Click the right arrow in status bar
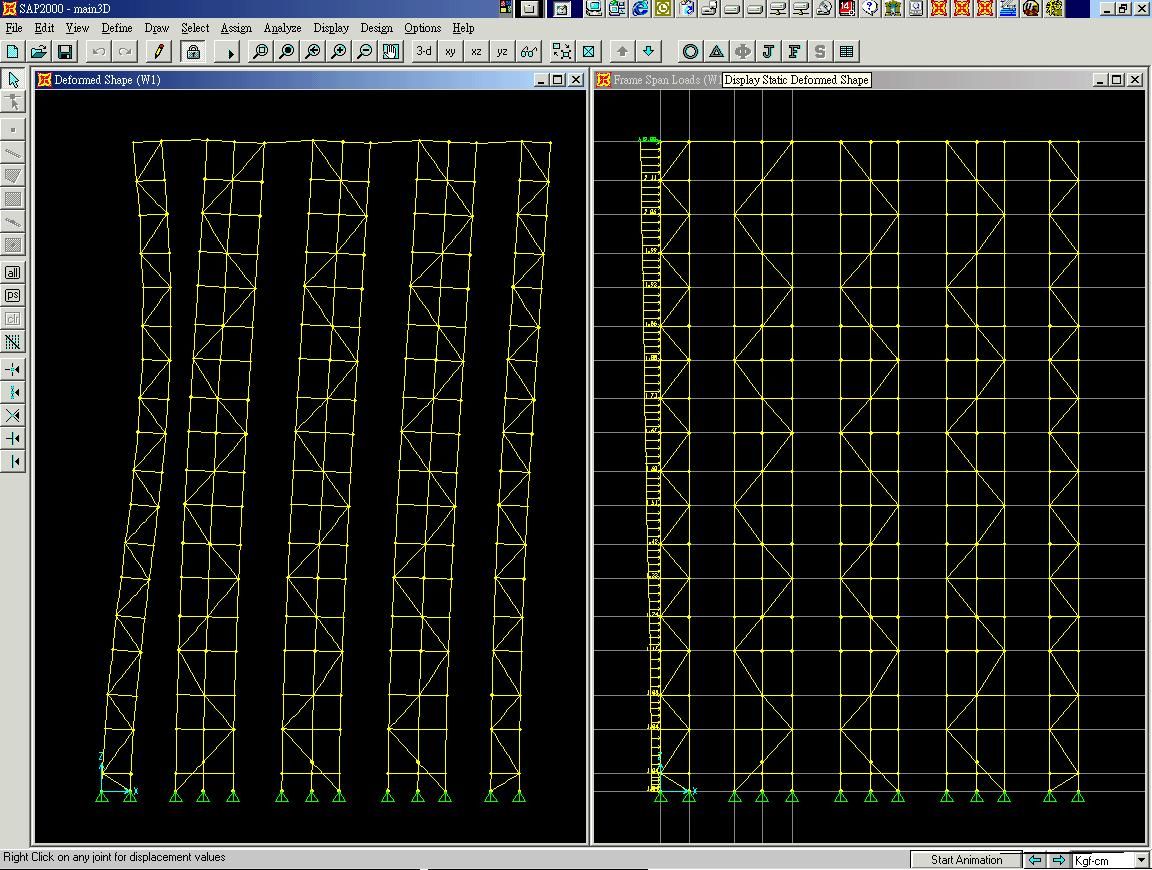The height and width of the screenshot is (870, 1152). (1058, 860)
